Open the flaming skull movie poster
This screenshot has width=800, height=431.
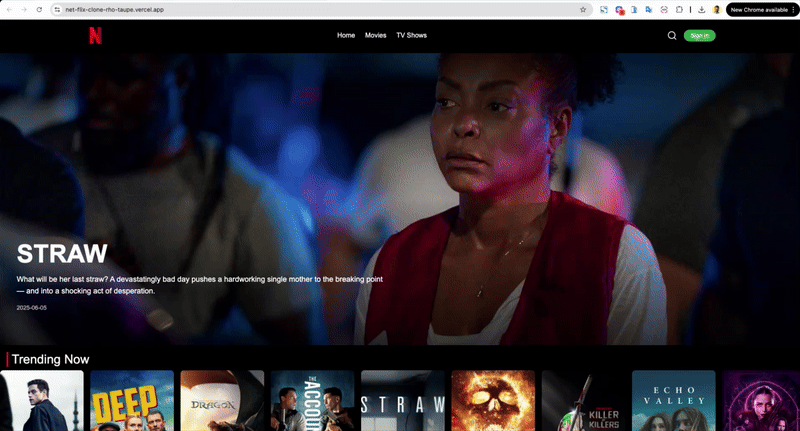pos(493,401)
